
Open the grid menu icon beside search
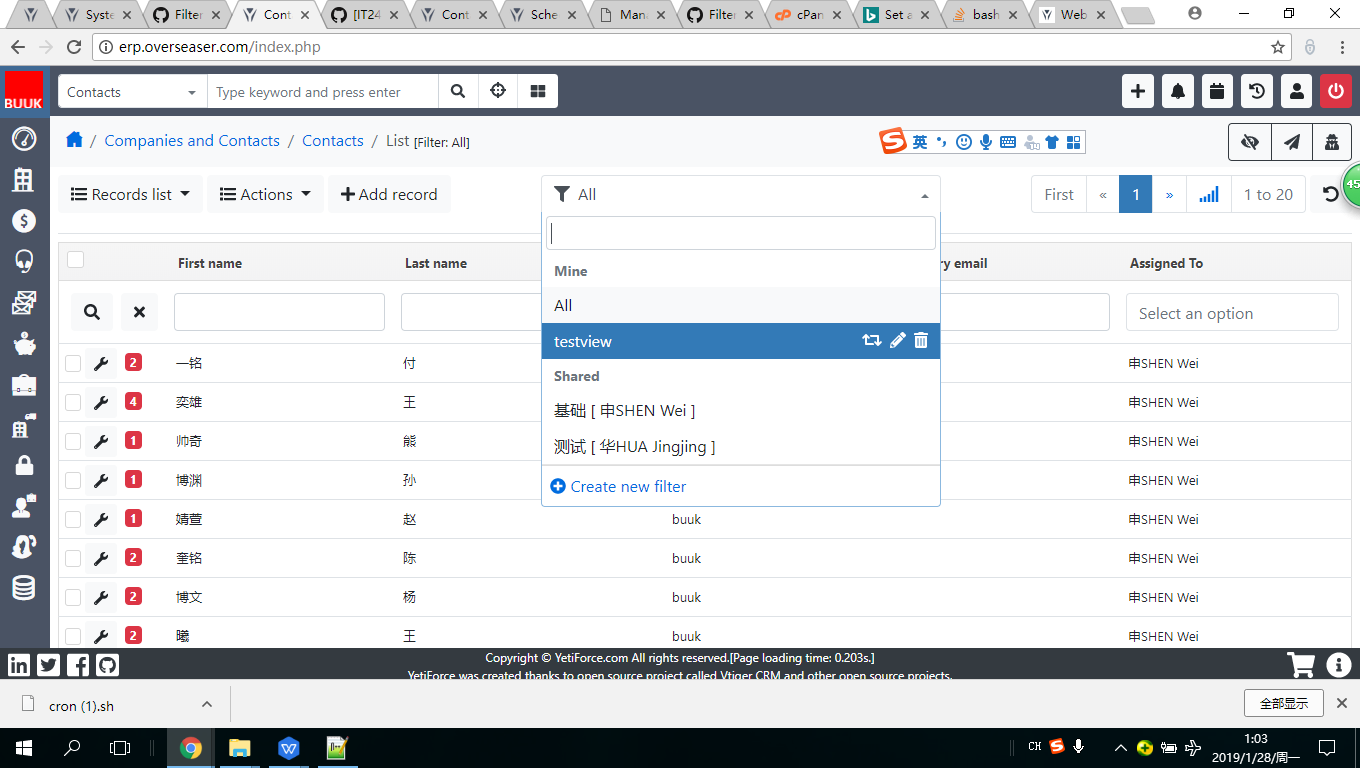pyautogui.click(x=538, y=92)
